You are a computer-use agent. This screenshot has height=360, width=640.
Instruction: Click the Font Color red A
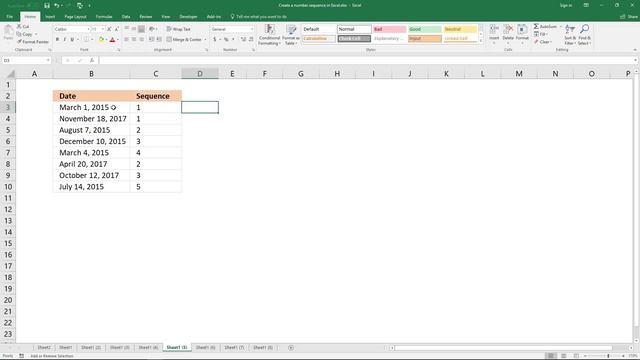(x=113, y=40)
